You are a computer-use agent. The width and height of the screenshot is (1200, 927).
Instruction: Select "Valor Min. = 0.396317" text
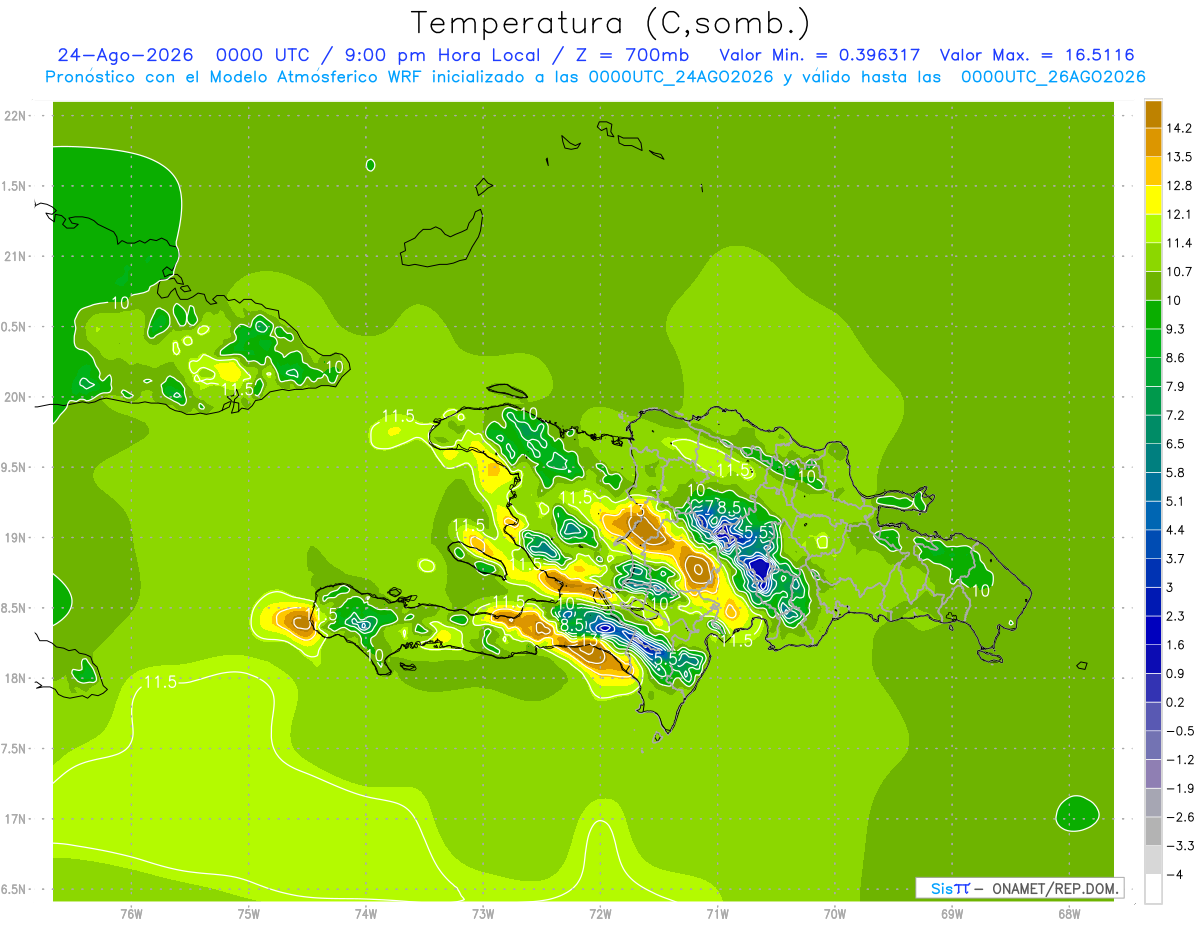[x=820, y=55]
